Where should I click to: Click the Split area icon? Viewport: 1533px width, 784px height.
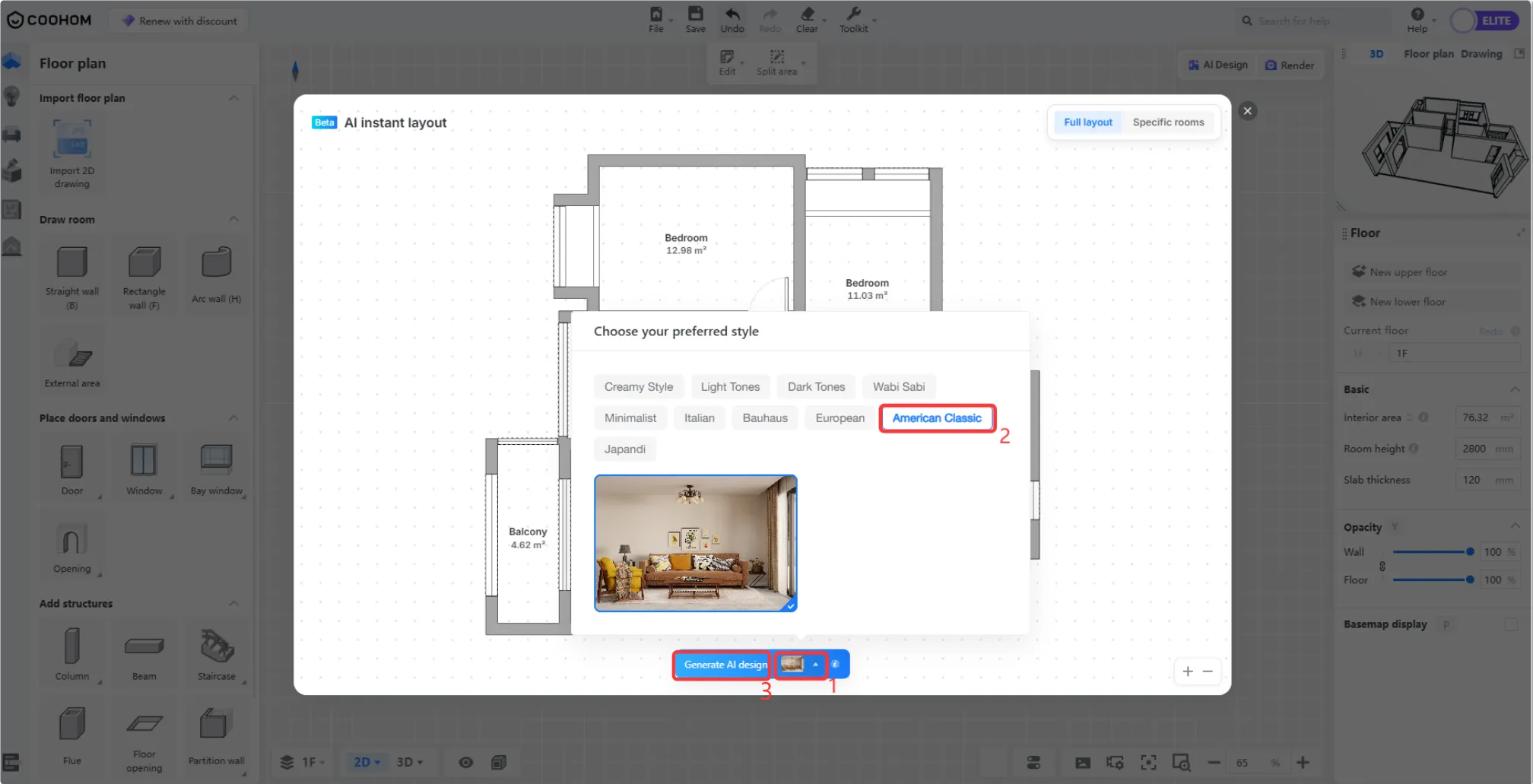(776, 57)
